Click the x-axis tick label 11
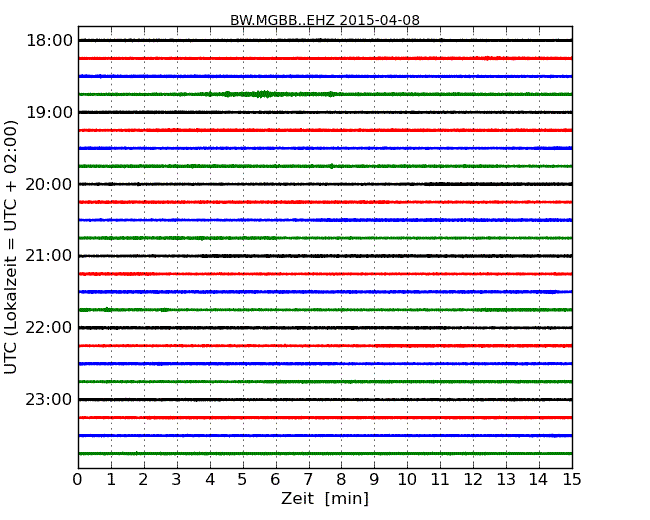This screenshot has width=650, height=520. [440, 480]
